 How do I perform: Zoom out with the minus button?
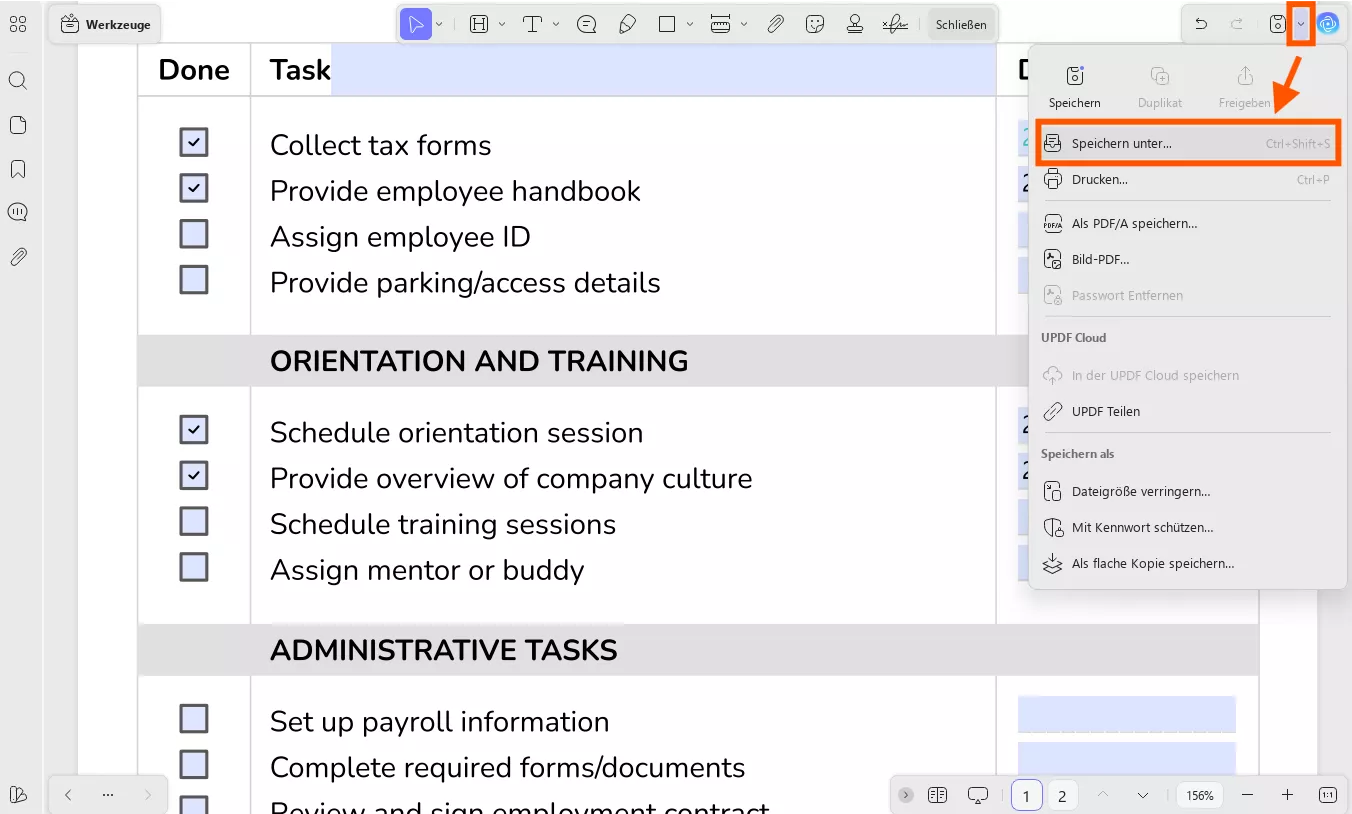[1247, 795]
